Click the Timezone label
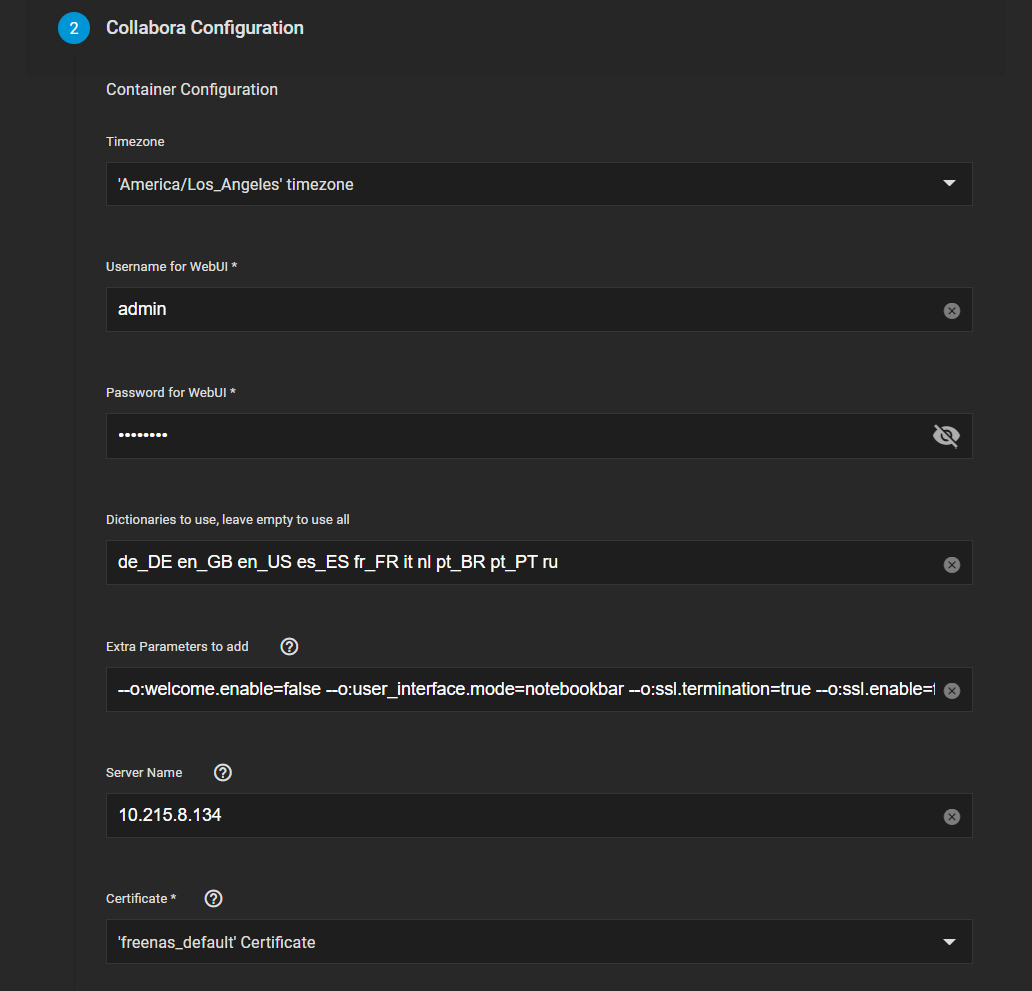This screenshot has width=1032, height=991. 135,141
